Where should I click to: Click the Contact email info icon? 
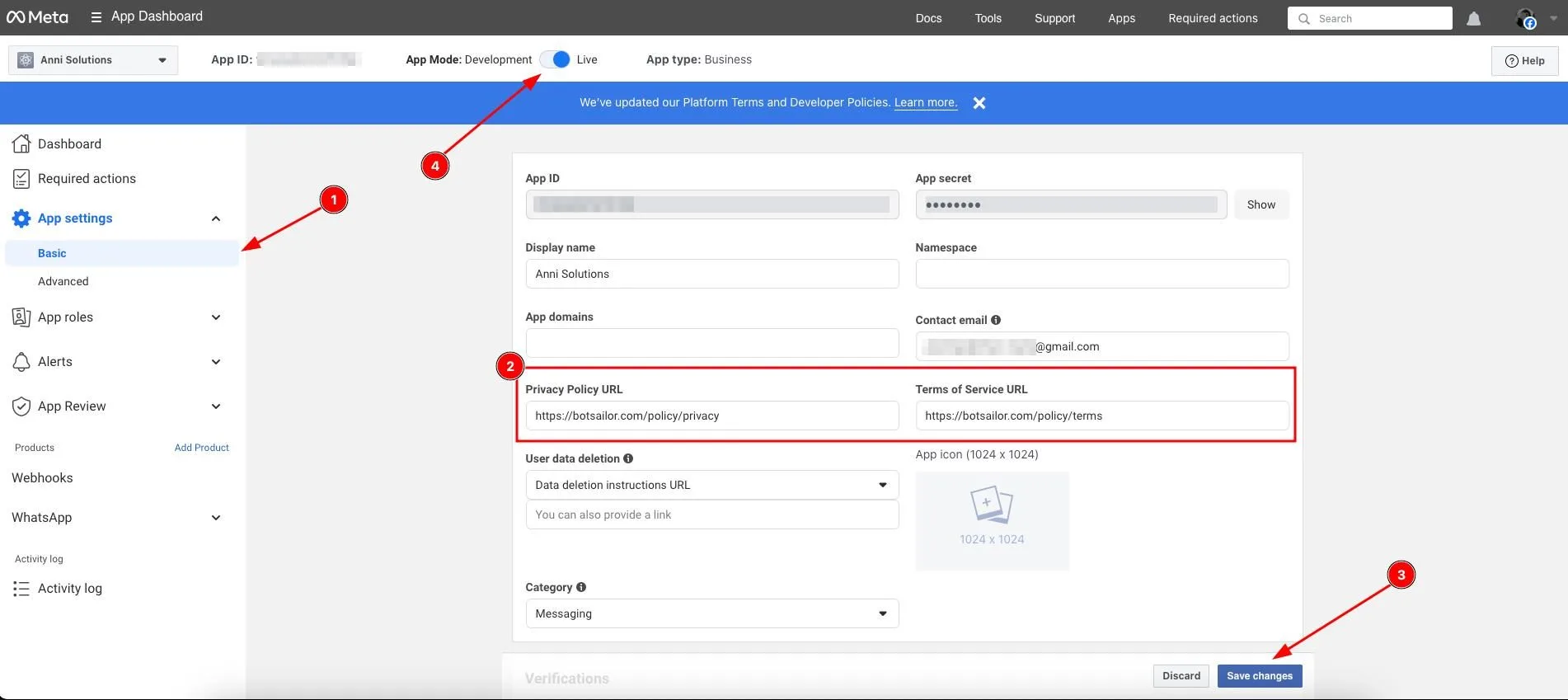point(996,320)
